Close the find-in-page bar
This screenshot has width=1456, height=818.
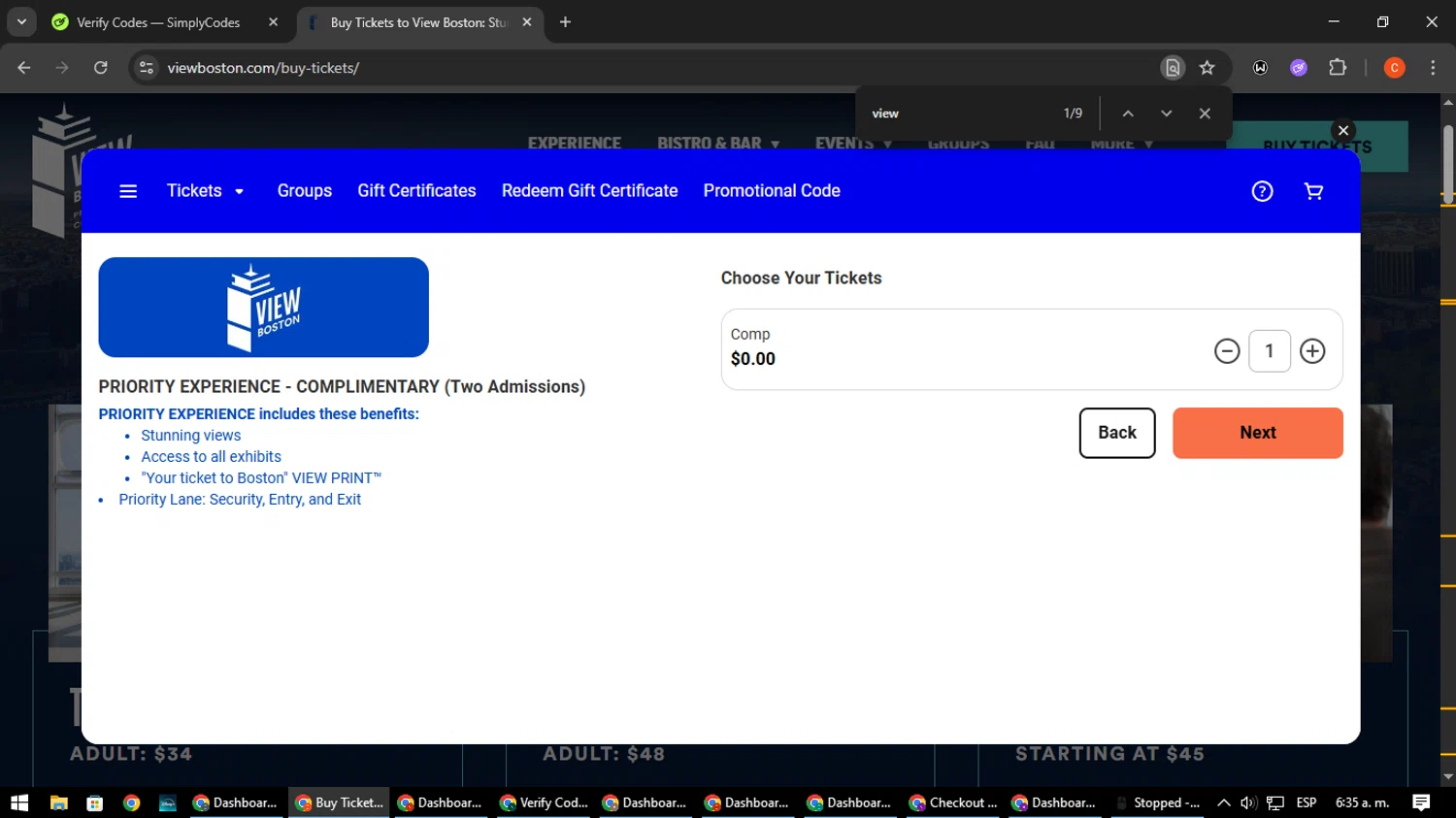click(1205, 114)
